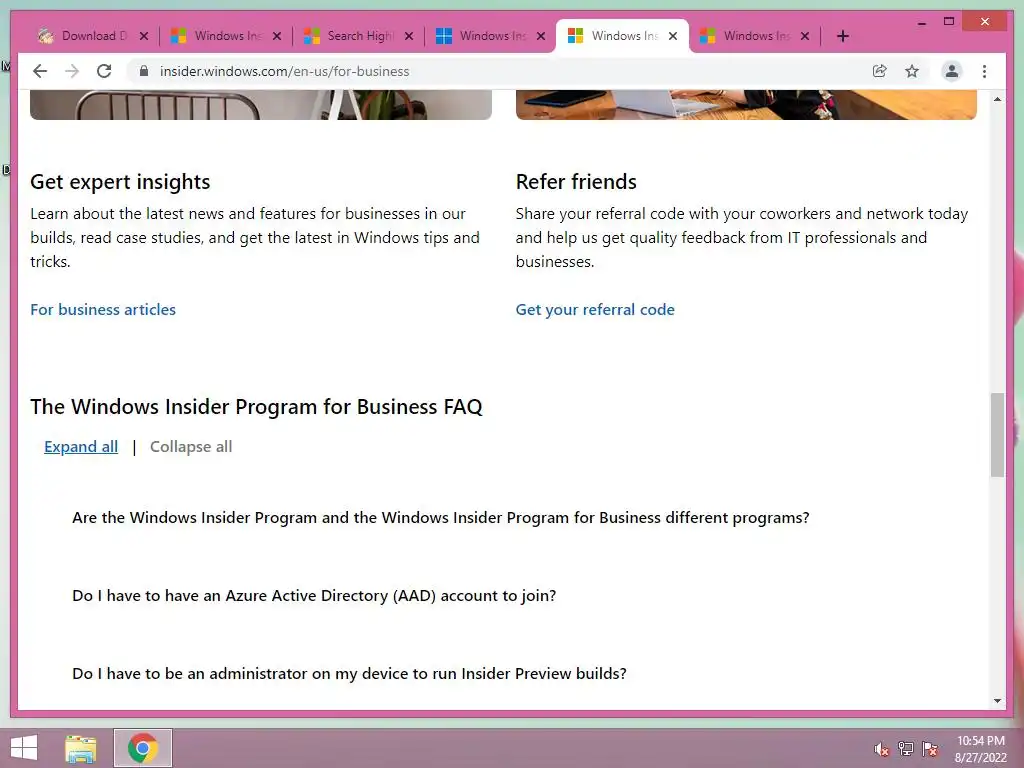Click the scrollbar up arrow
This screenshot has width=1024, height=768.
(997, 99)
